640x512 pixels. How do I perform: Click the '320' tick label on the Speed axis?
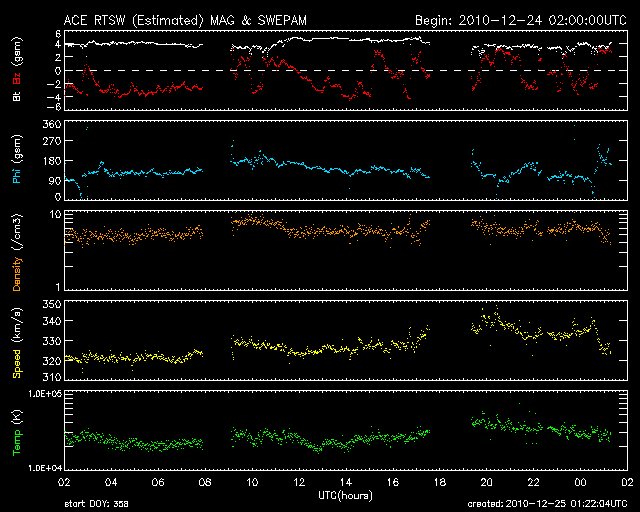52,361
